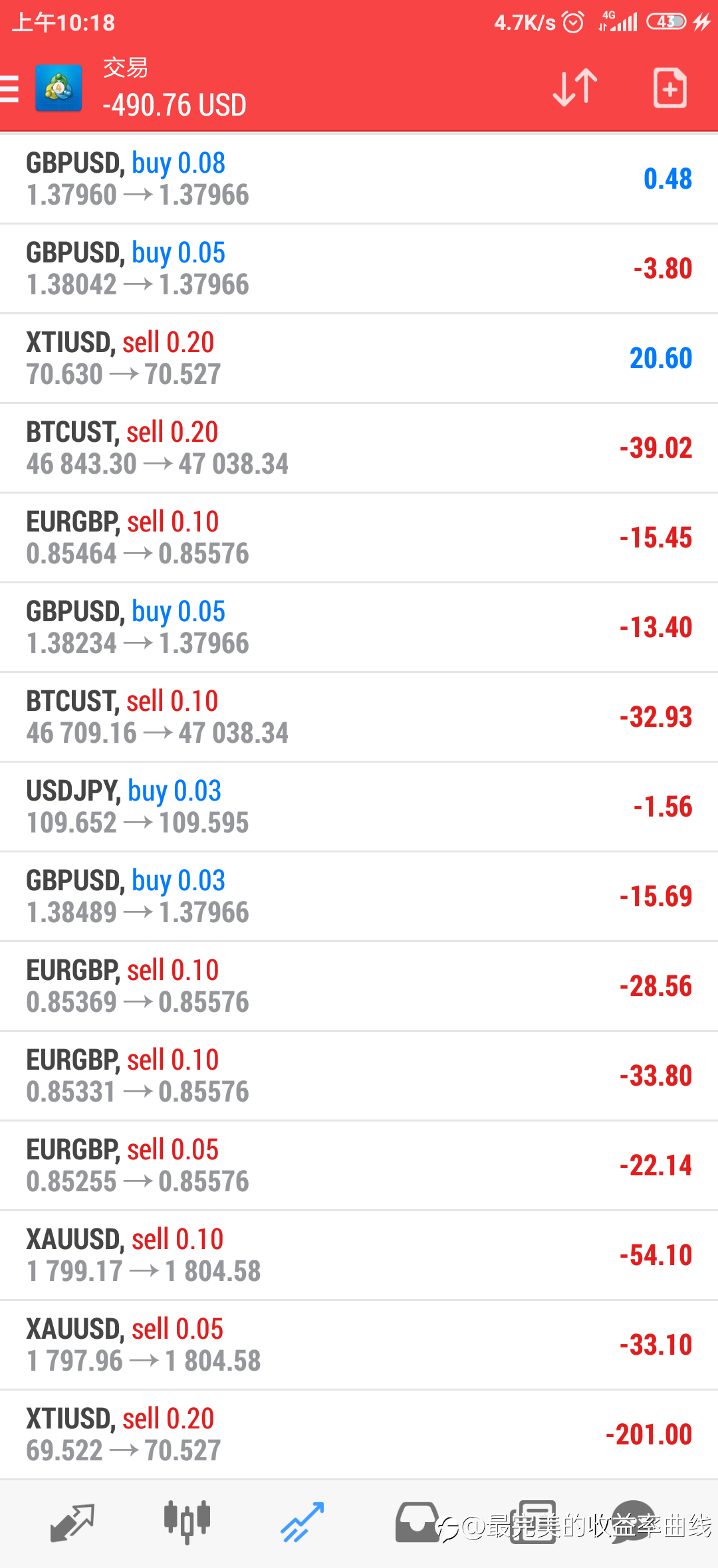Create a new order with plus-document icon
Screen dimensions: 718x1568
[669, 88]
